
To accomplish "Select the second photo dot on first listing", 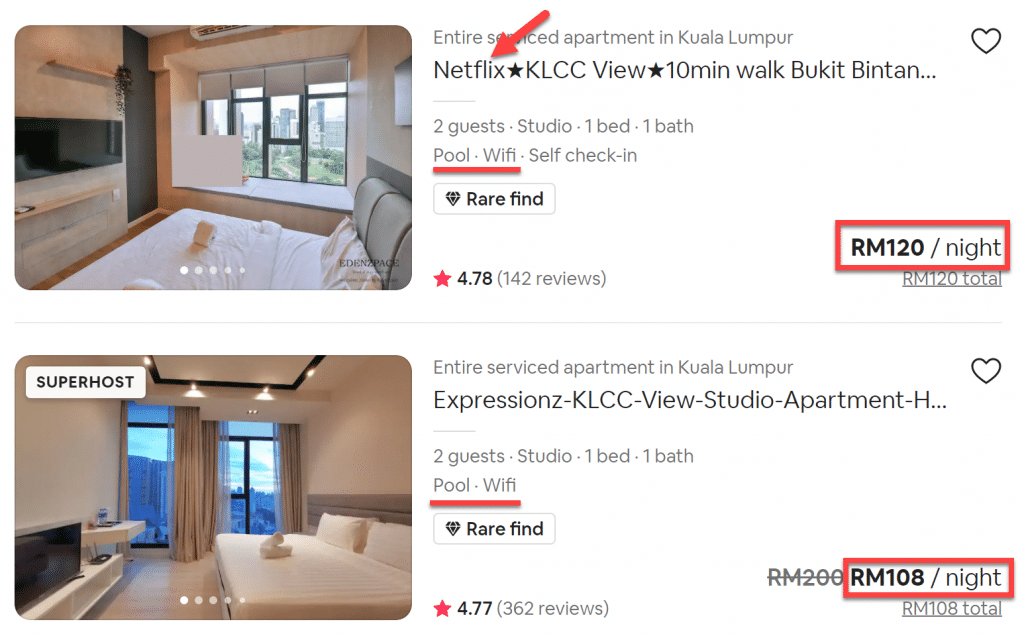I will [x=199, y=270].
